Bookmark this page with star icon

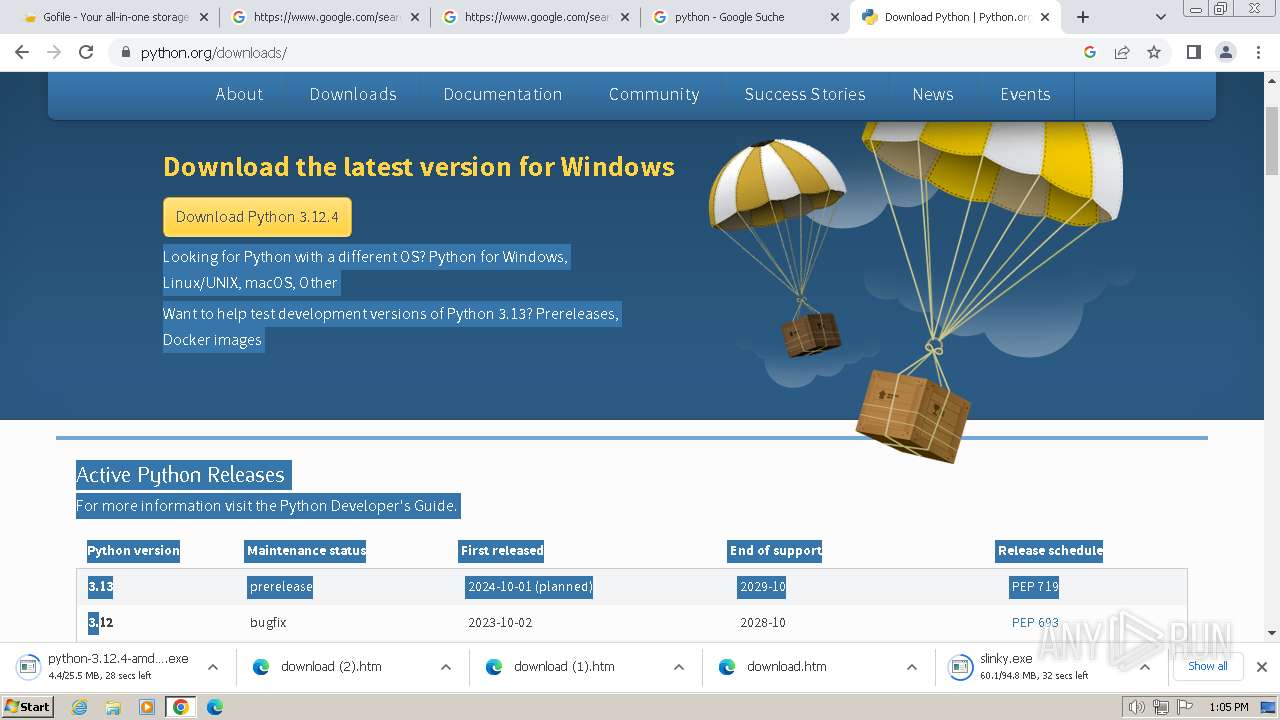[x=1154, y=52]
